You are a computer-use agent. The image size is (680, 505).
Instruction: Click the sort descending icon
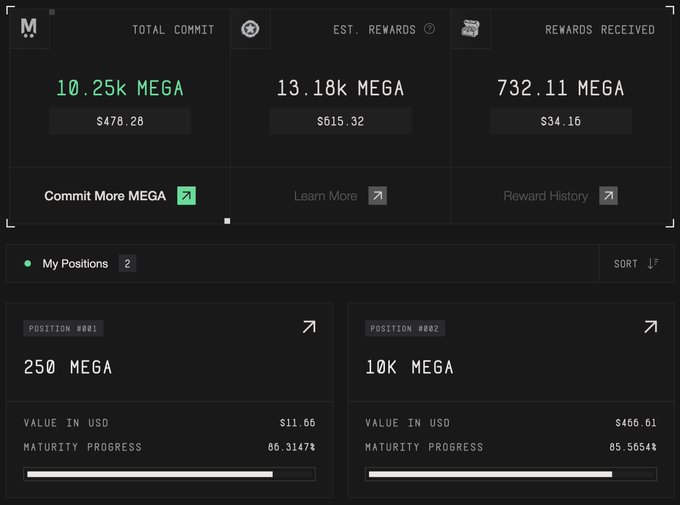[x=653, y=263]
